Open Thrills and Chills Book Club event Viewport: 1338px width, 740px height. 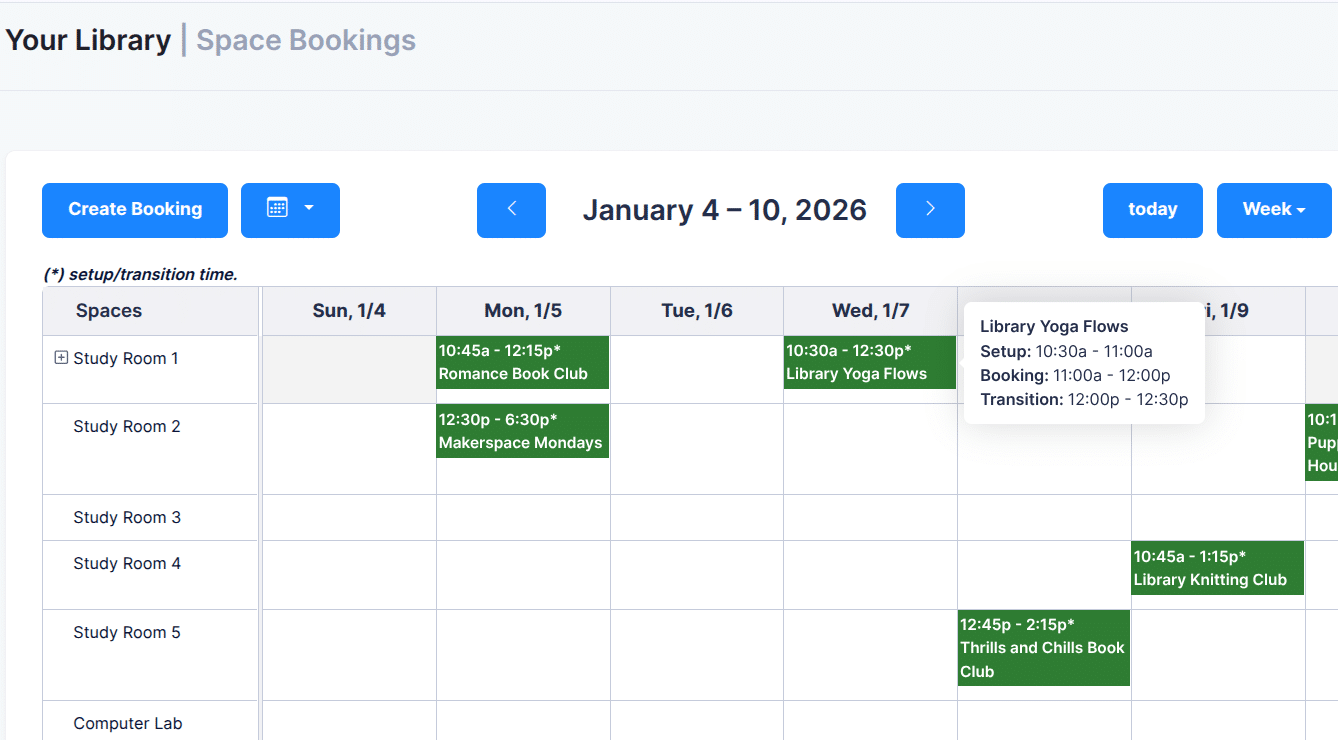pos(1043,647)
